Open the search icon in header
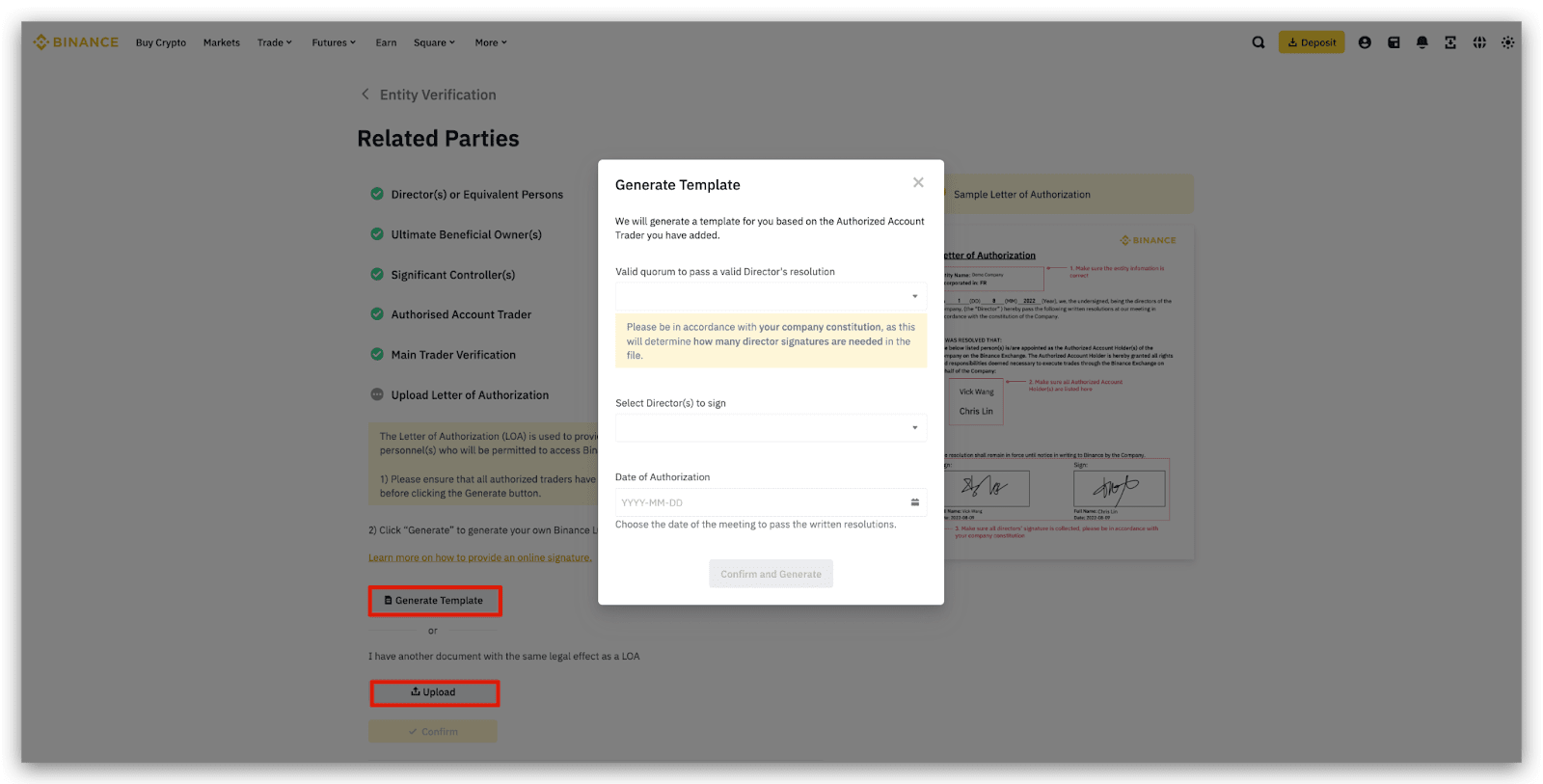The image size is (1543, 784). pyautogui.click(x=1259, y=42)
